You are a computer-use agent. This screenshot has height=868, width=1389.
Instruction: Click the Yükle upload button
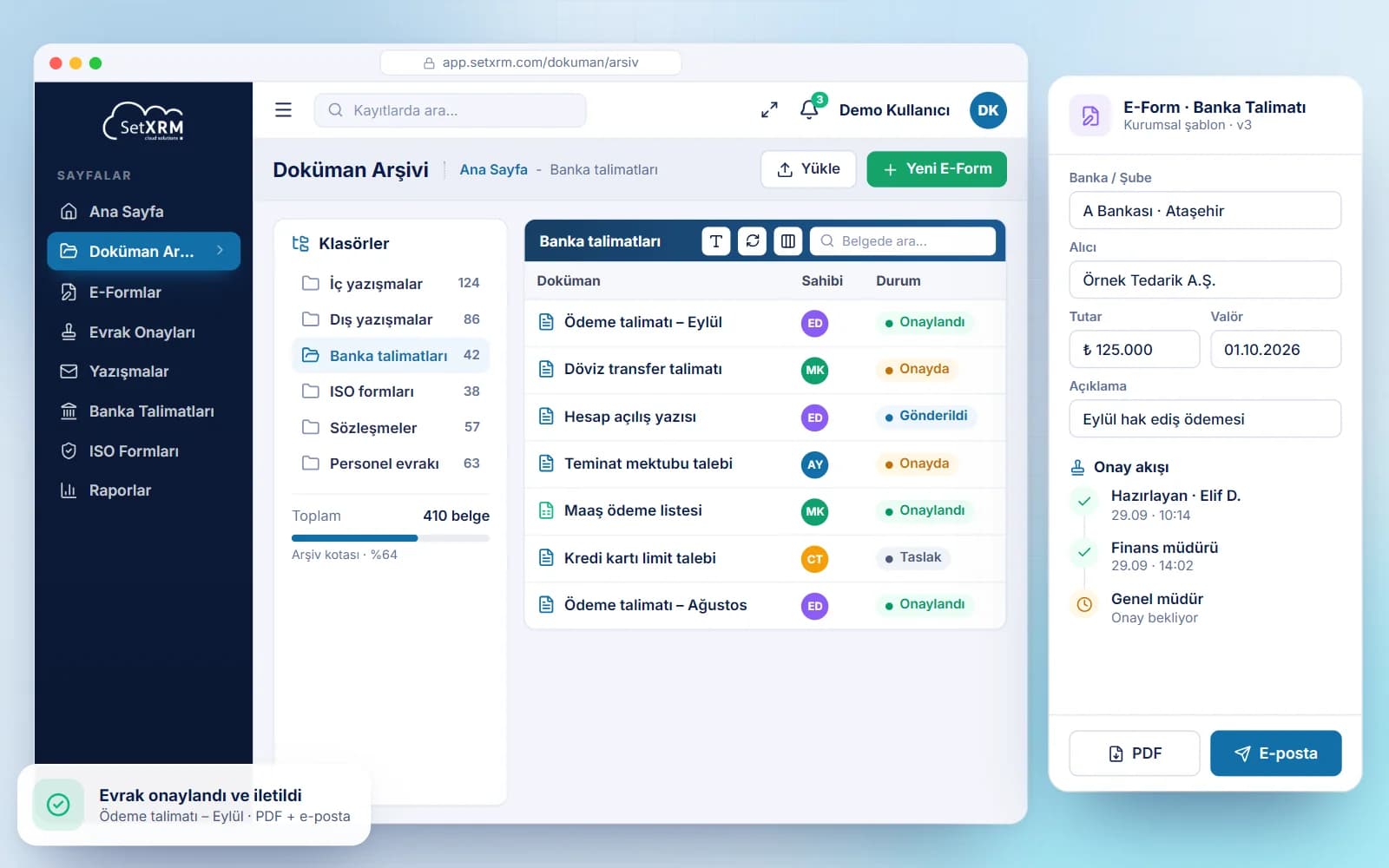tap(808, 169)
